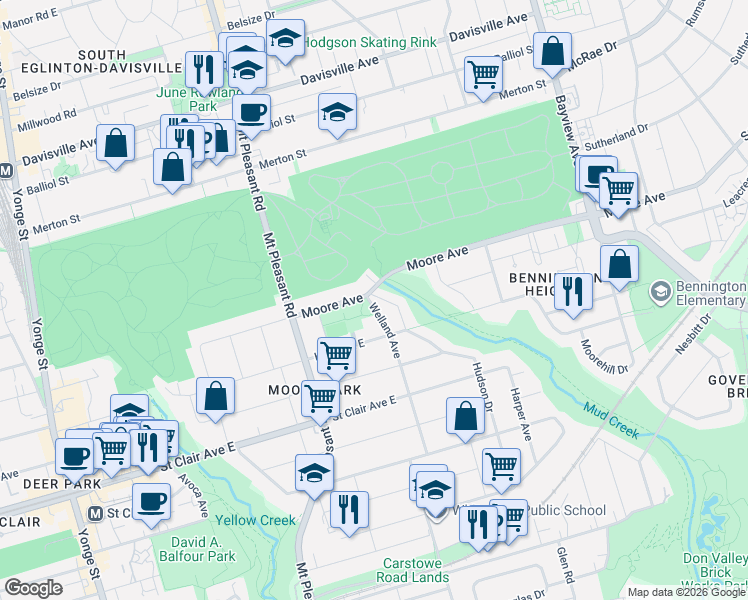Open the restaurant marker in Bennington Heights
748x600 pixels.
click(x=573, y=292)
